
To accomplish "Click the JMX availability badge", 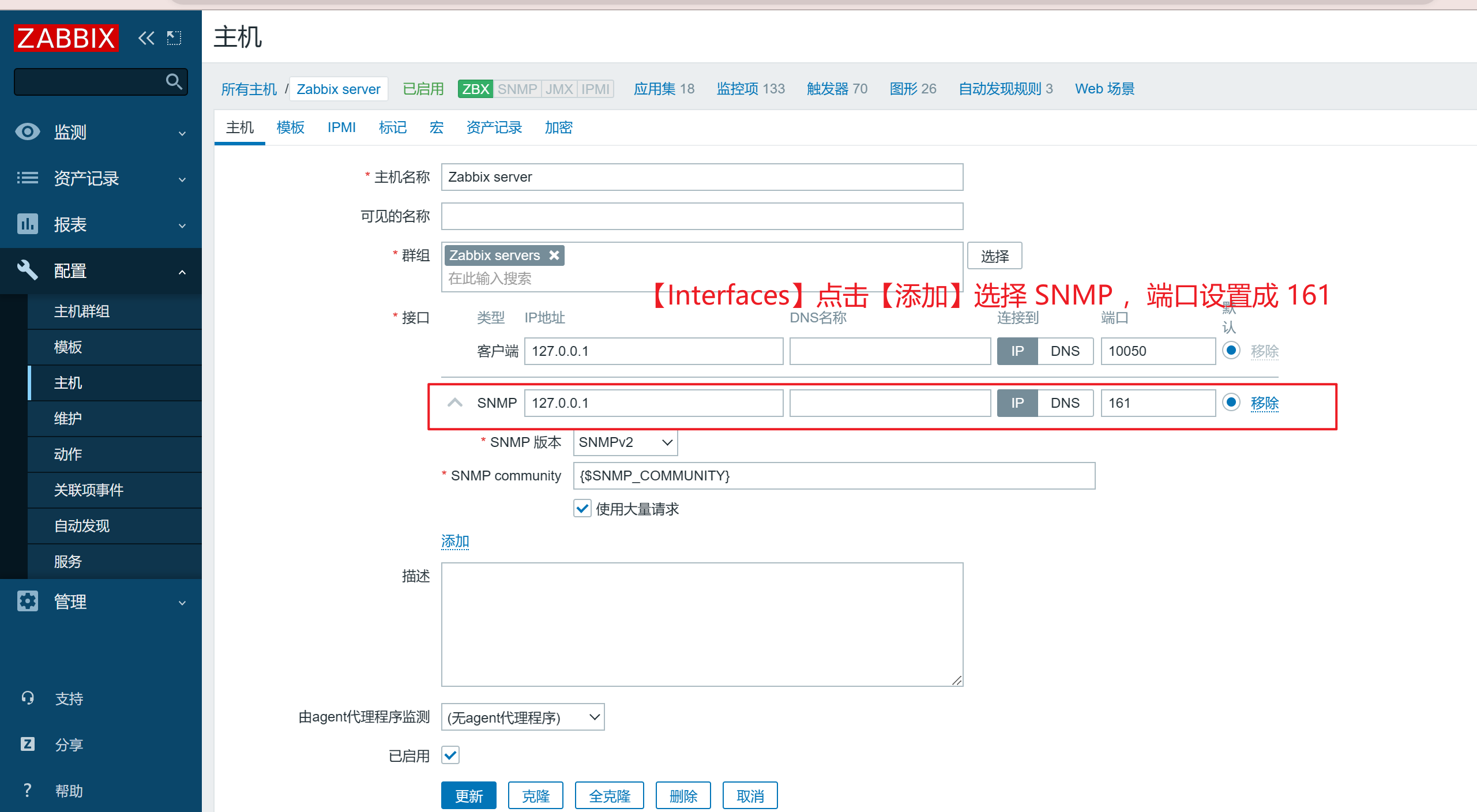I will click(x=559, y=89).
